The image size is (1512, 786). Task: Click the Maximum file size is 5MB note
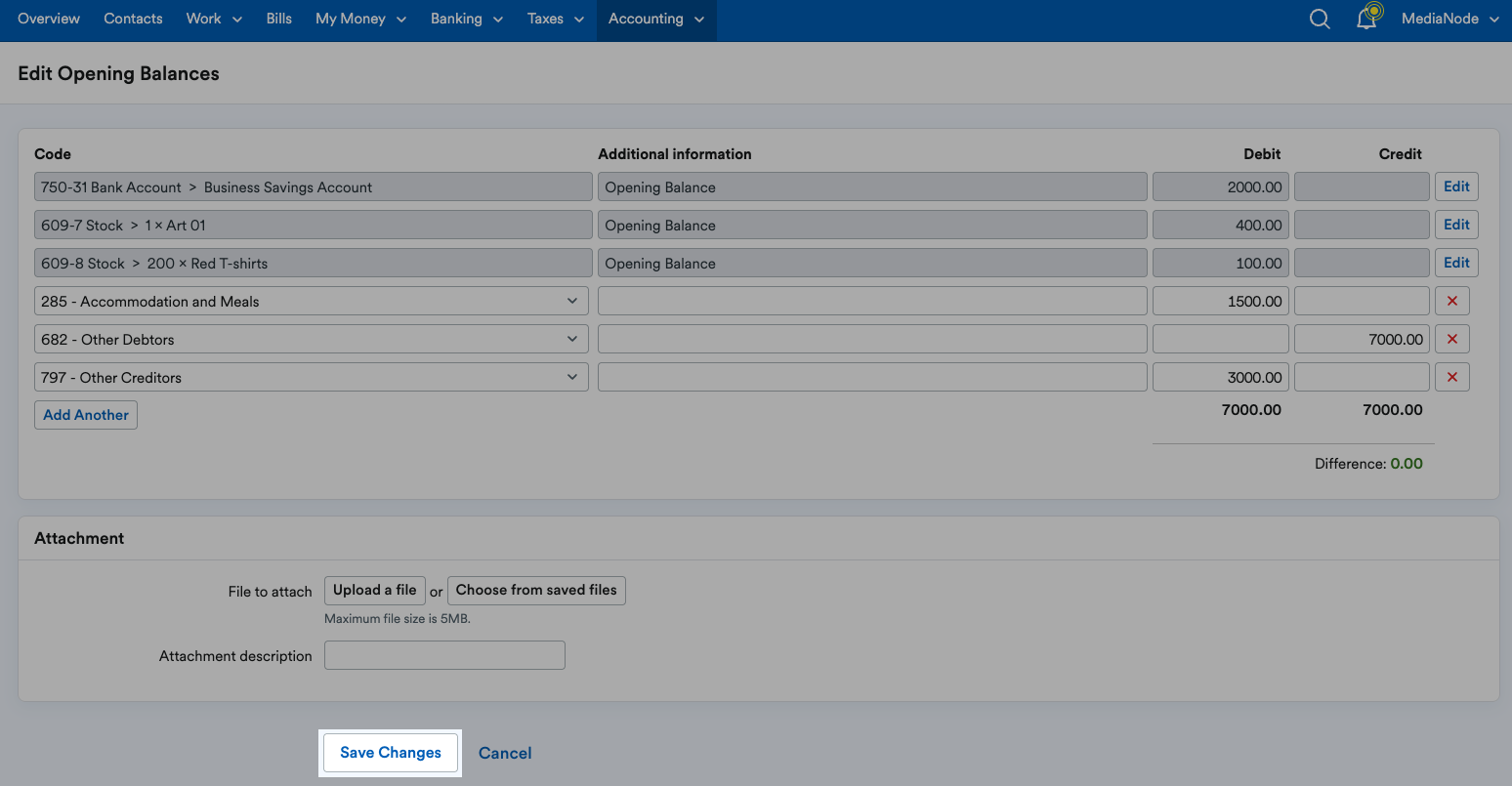[x=398, y=619]
